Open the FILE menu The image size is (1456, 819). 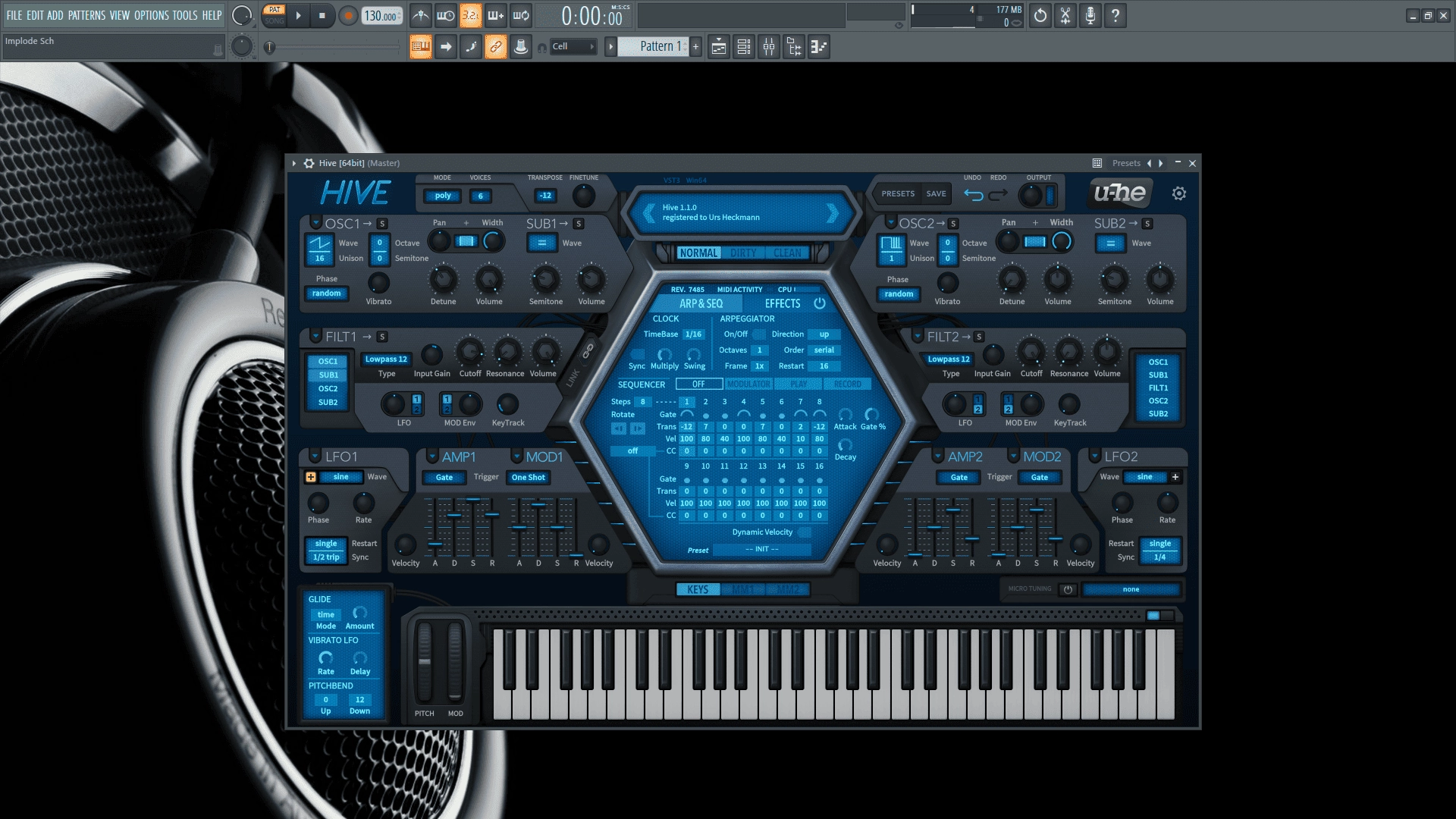pos(14,15)
